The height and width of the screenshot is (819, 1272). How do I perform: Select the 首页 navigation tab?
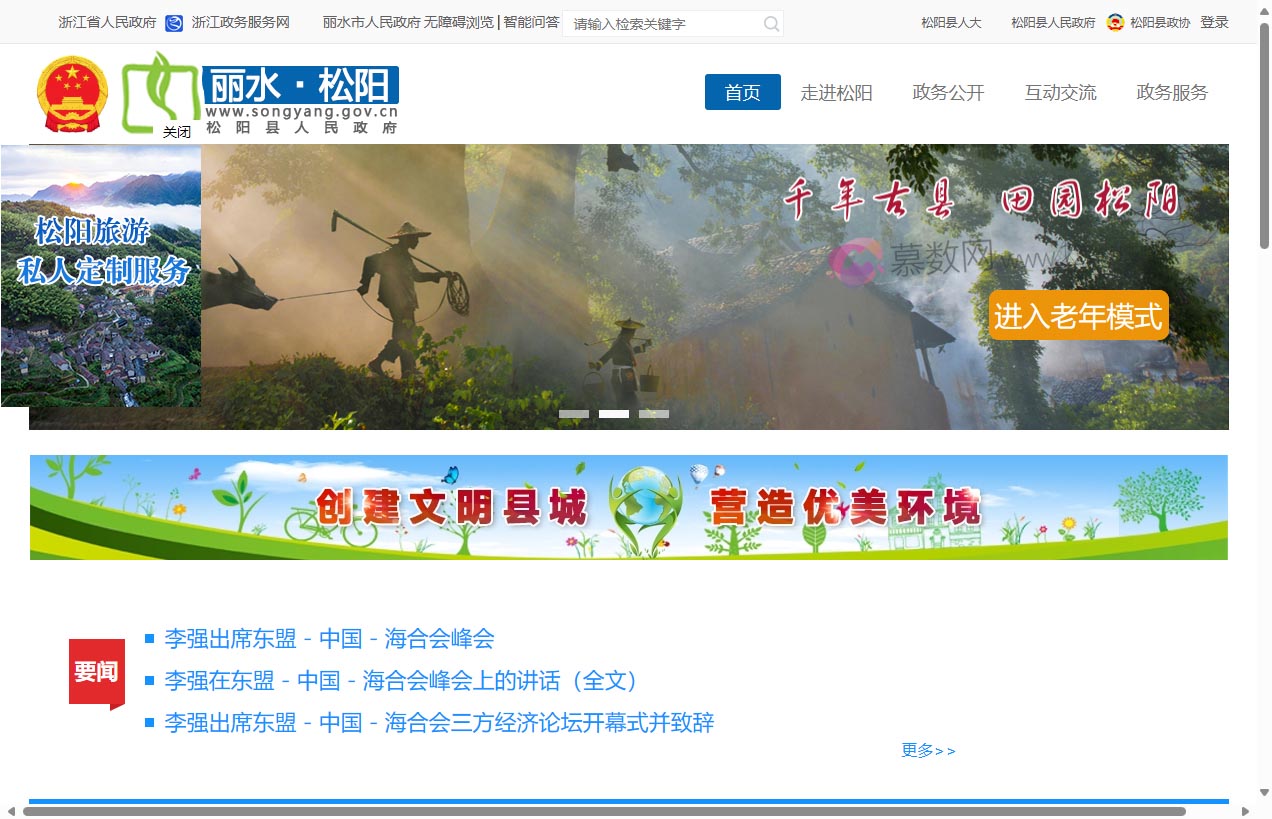(742, 92)
